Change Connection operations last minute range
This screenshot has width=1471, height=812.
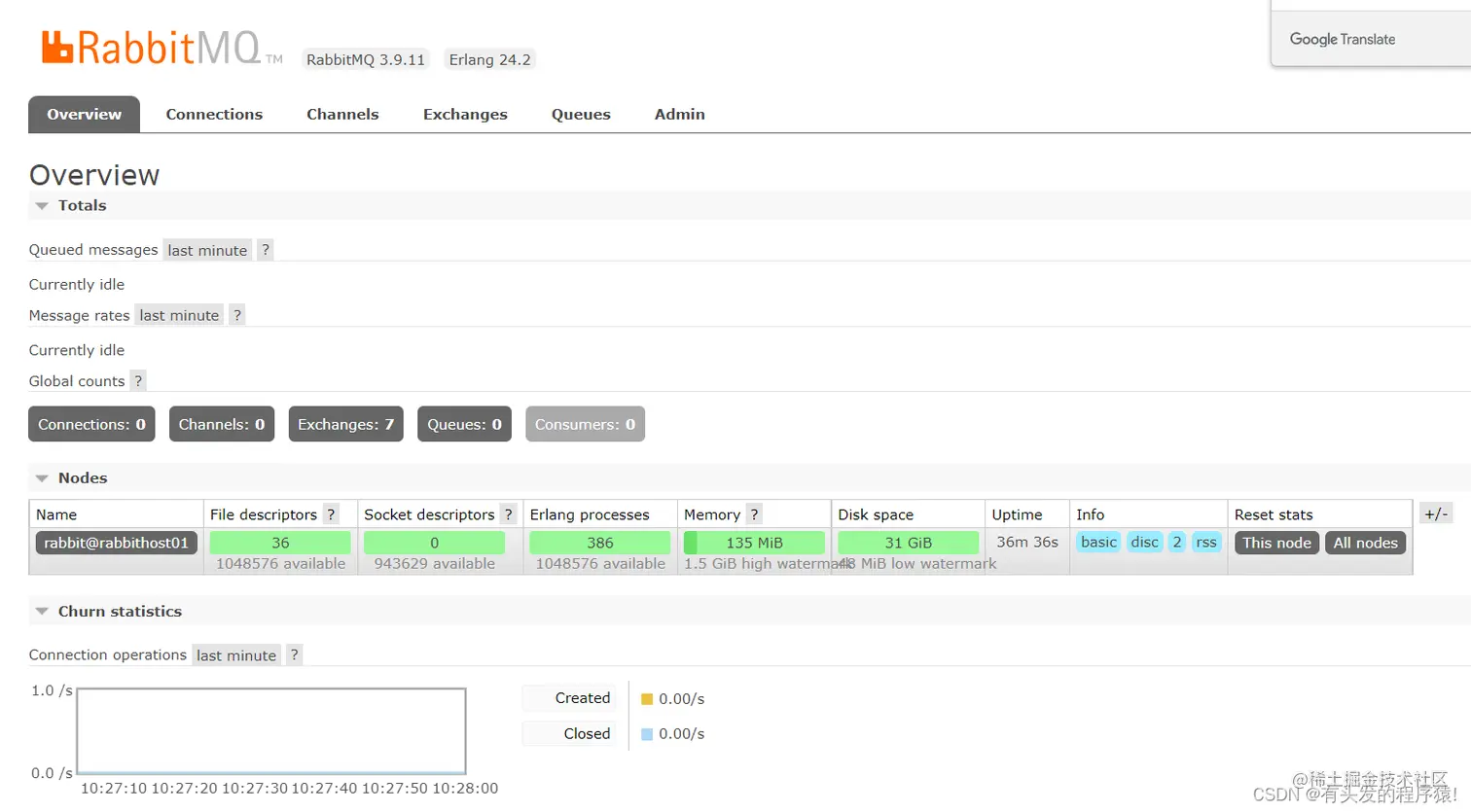click(236, 654)
